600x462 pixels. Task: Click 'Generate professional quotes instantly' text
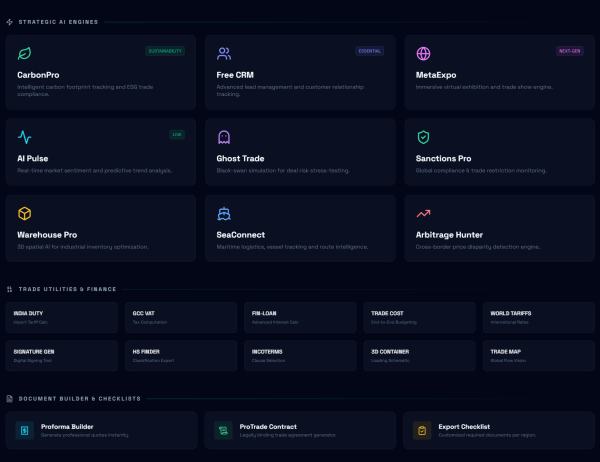[x=85, y=435]
